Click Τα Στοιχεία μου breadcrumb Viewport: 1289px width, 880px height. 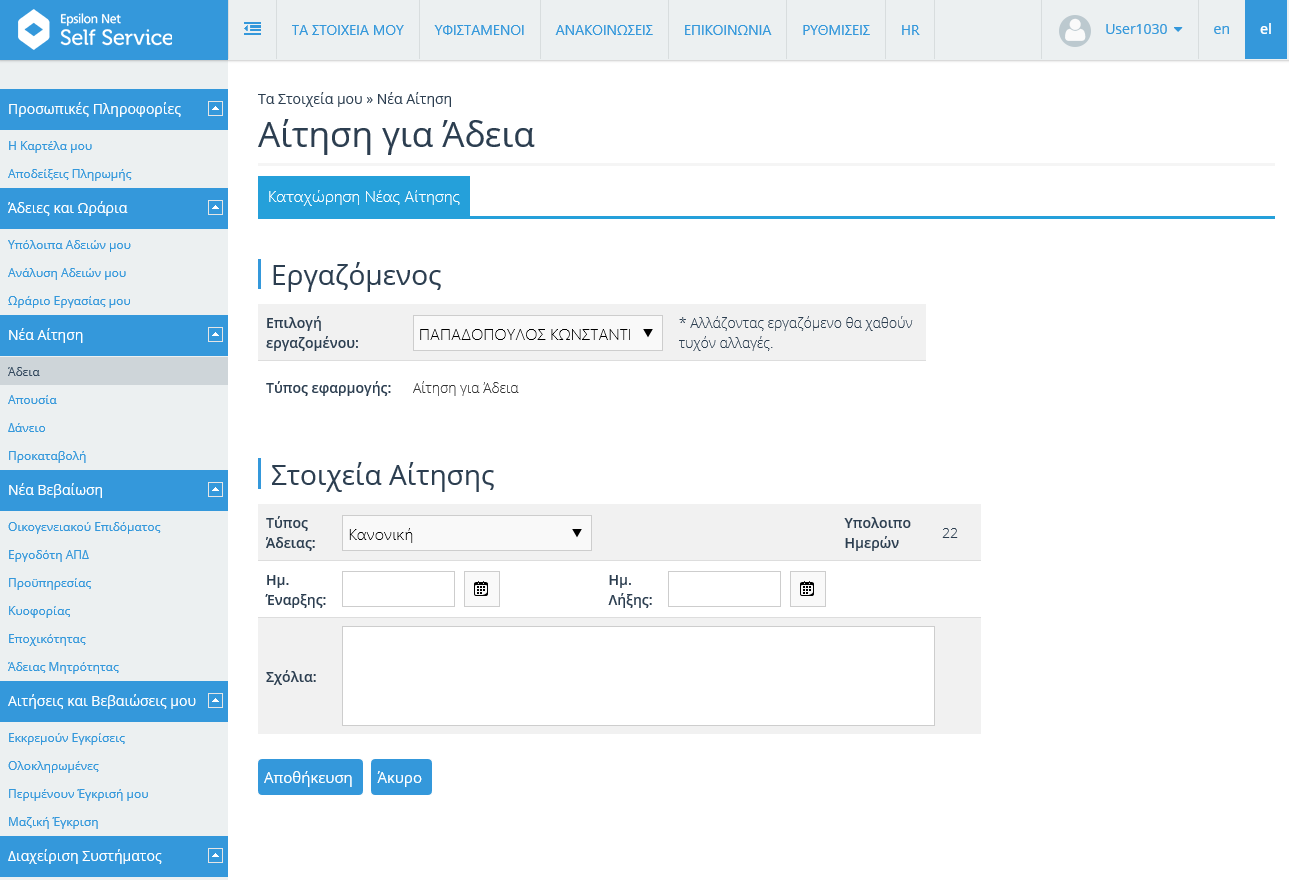(310, 99)
